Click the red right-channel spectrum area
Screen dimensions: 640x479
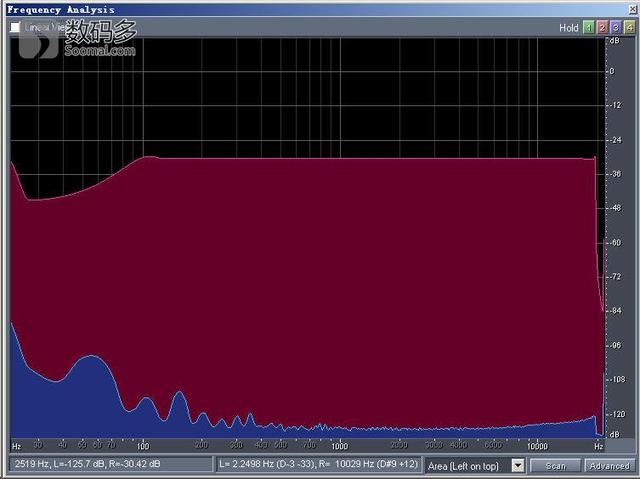[x=350, y=280]
